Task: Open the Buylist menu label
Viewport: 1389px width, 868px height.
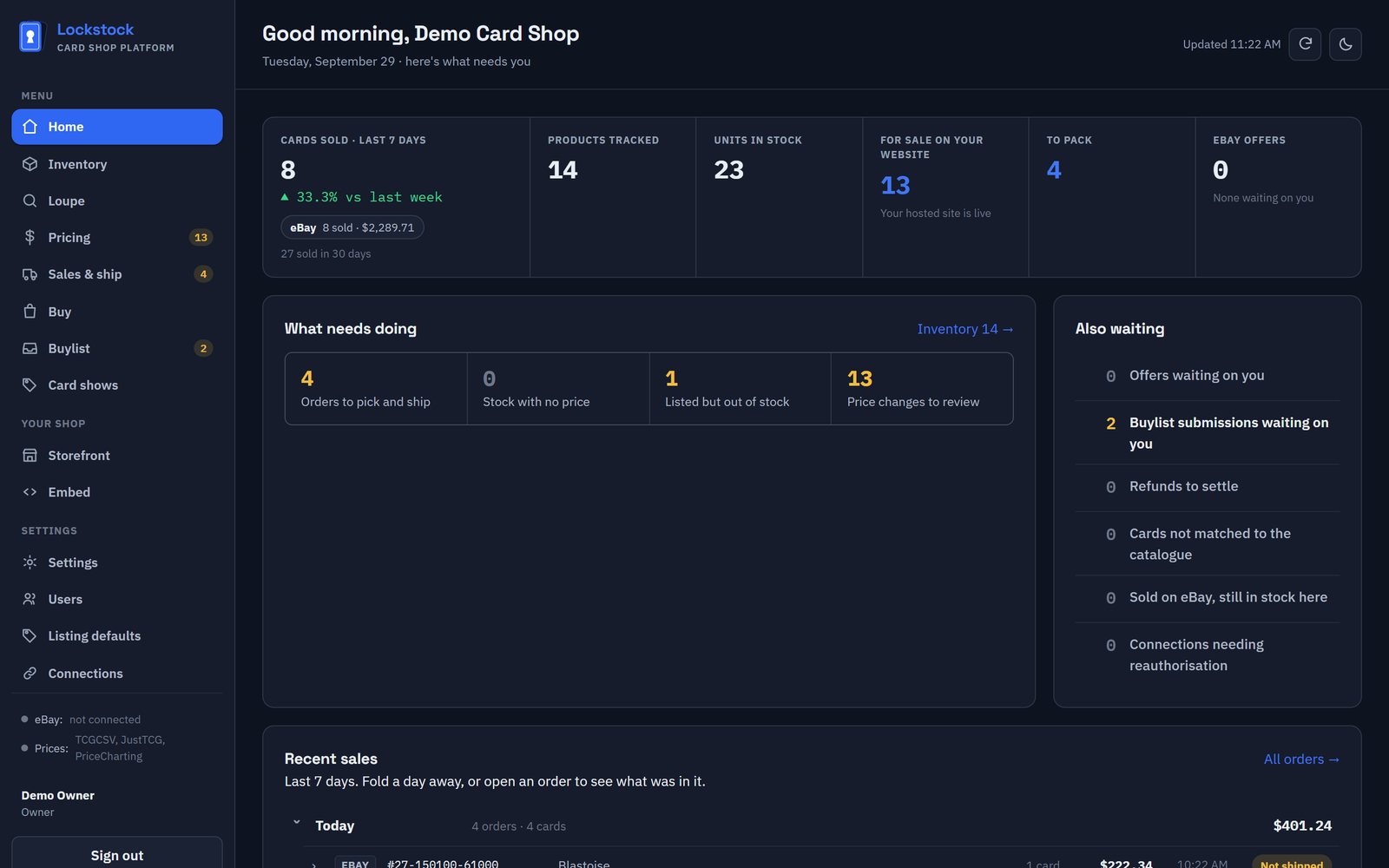Action: [69, 348]
